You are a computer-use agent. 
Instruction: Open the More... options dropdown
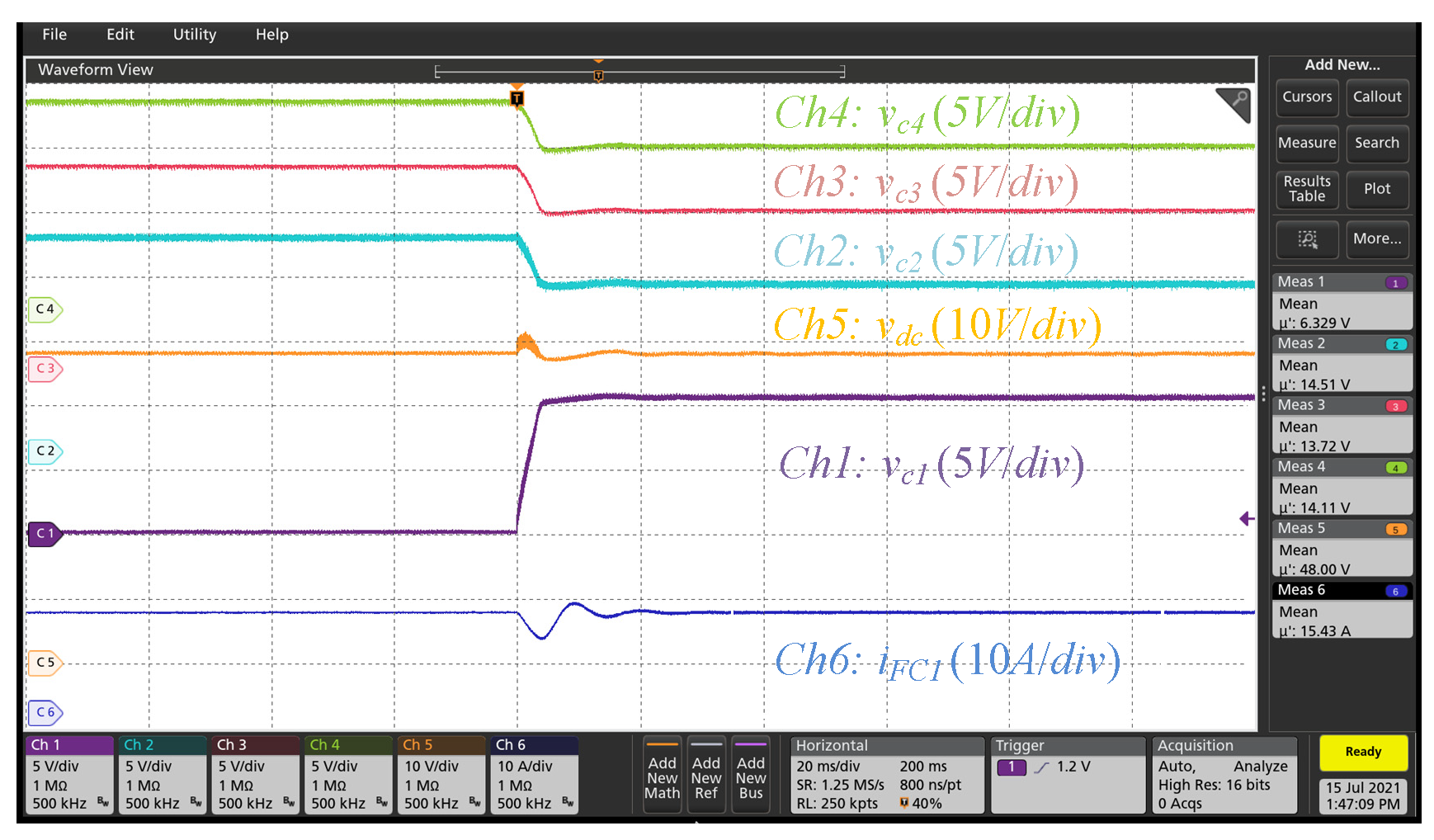point(1376,239)
